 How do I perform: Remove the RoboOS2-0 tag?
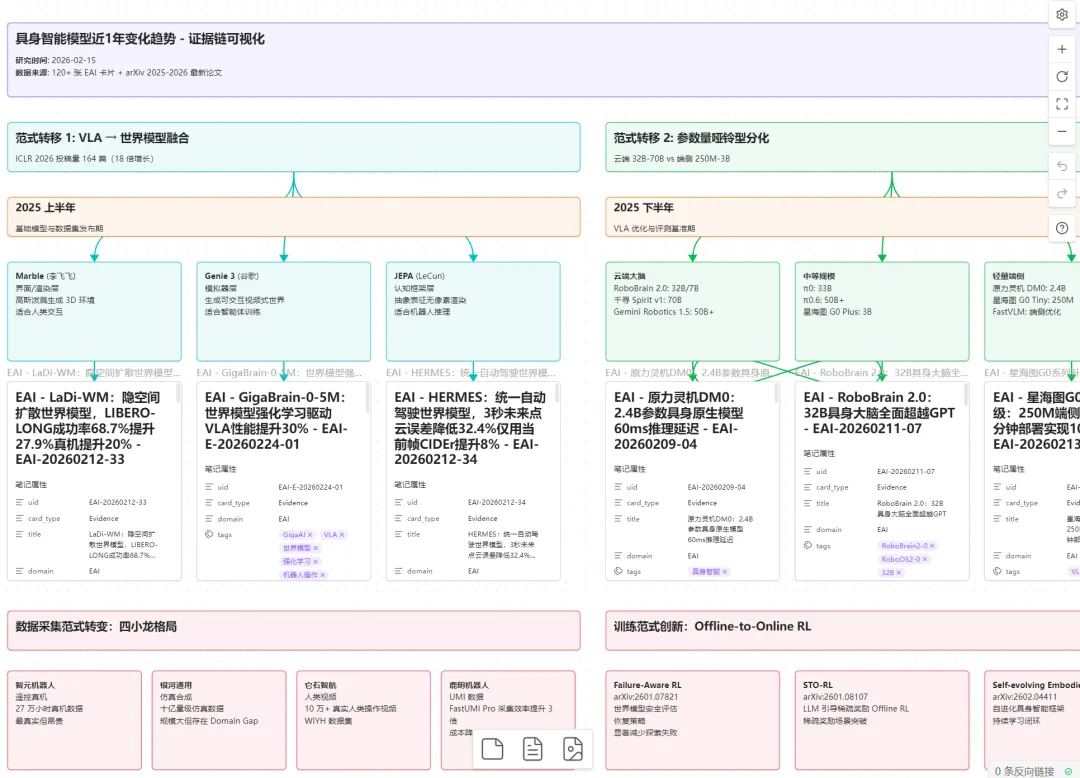924,560
